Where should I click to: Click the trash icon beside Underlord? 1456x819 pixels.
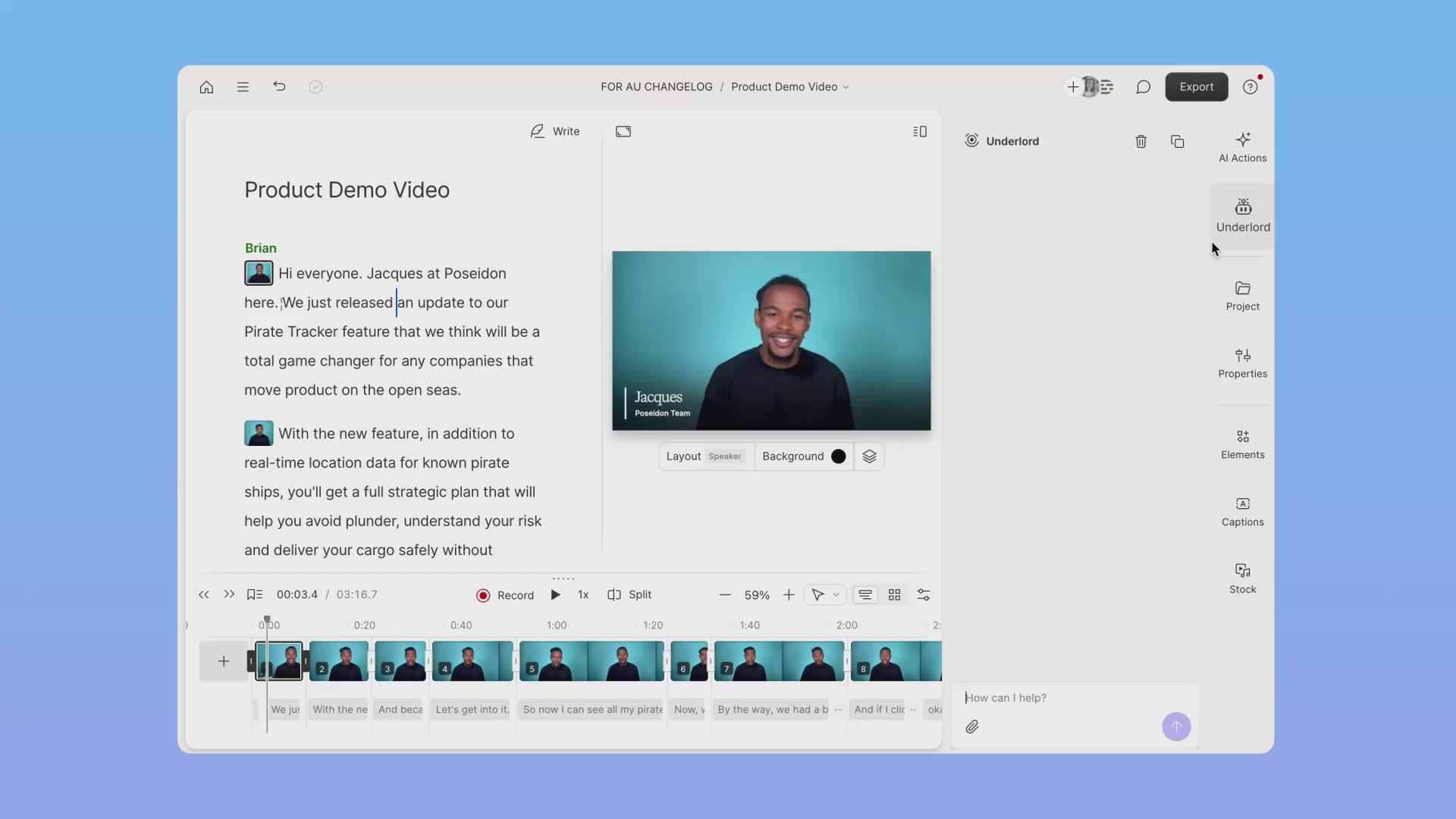[x=1141, y=142]
